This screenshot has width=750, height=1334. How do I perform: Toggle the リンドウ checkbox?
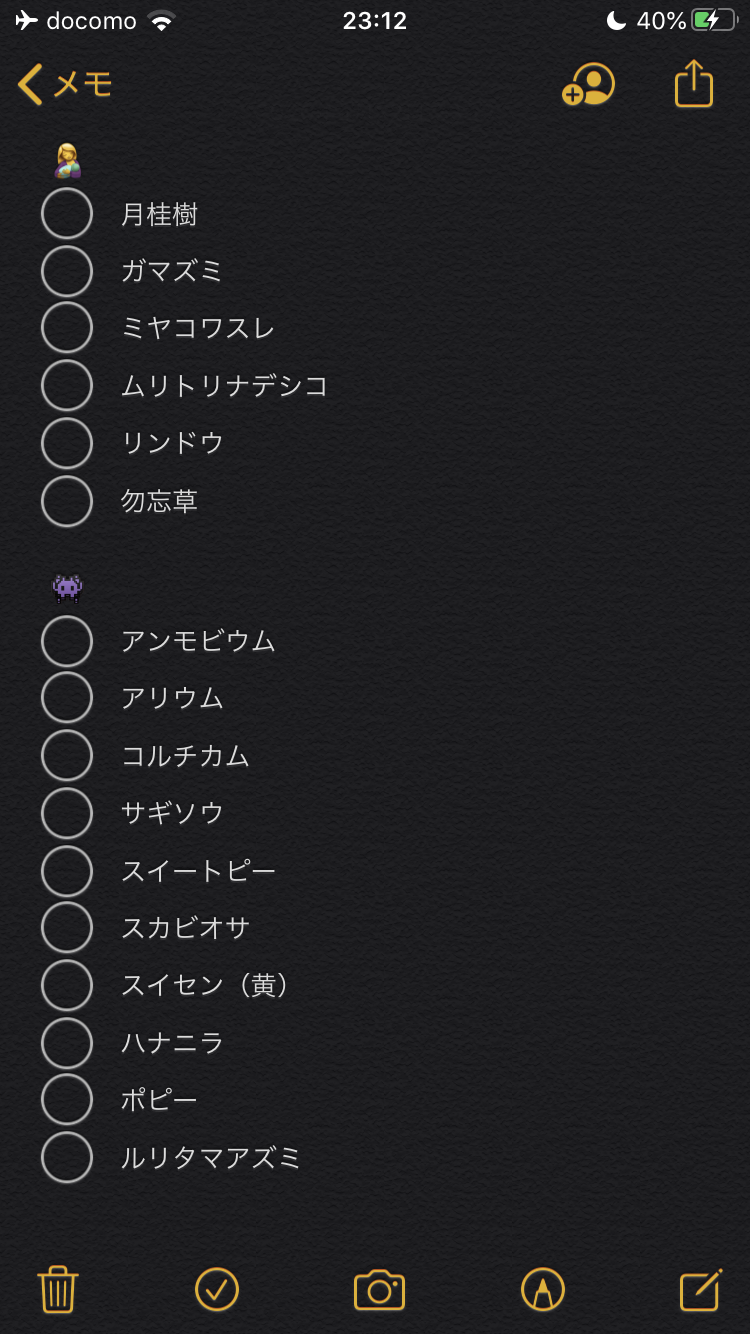tap(67, 443)
